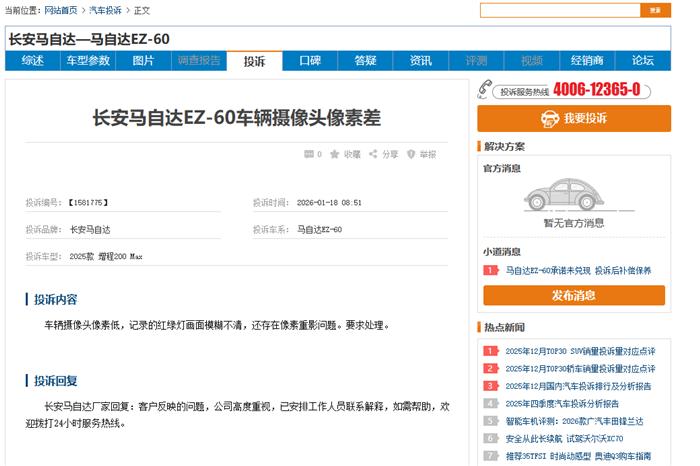Select the 综述 overview tab

[32, 61]
